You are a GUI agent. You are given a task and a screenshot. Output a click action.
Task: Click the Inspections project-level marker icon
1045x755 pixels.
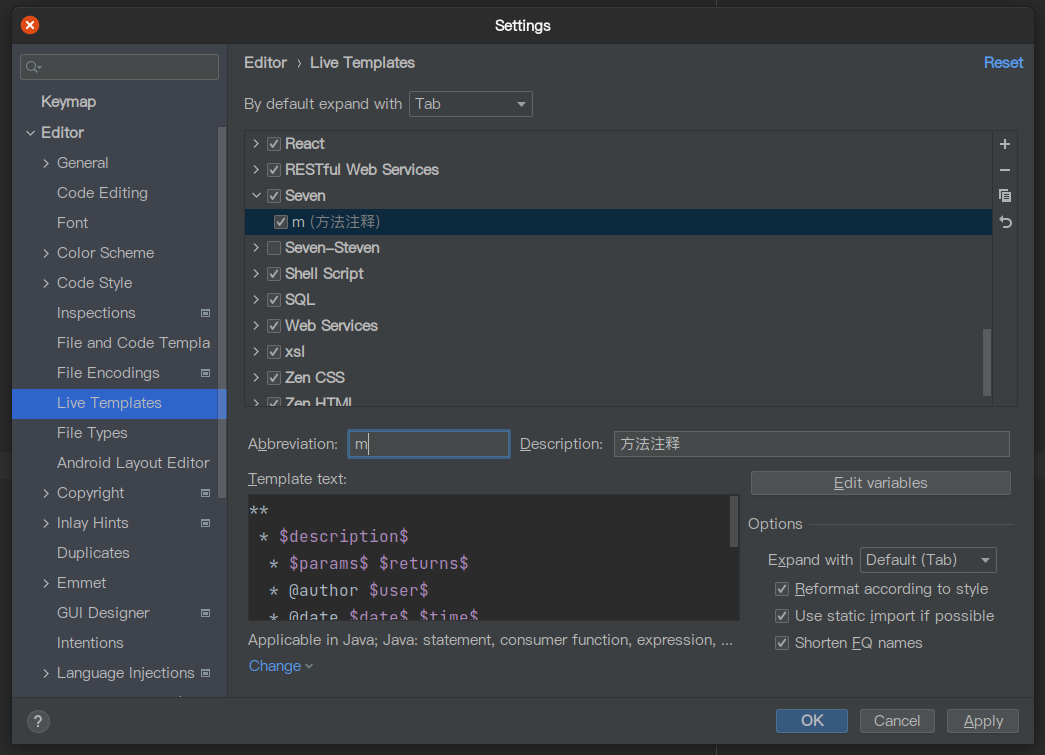pyautogui.click(x=205, y=313)
